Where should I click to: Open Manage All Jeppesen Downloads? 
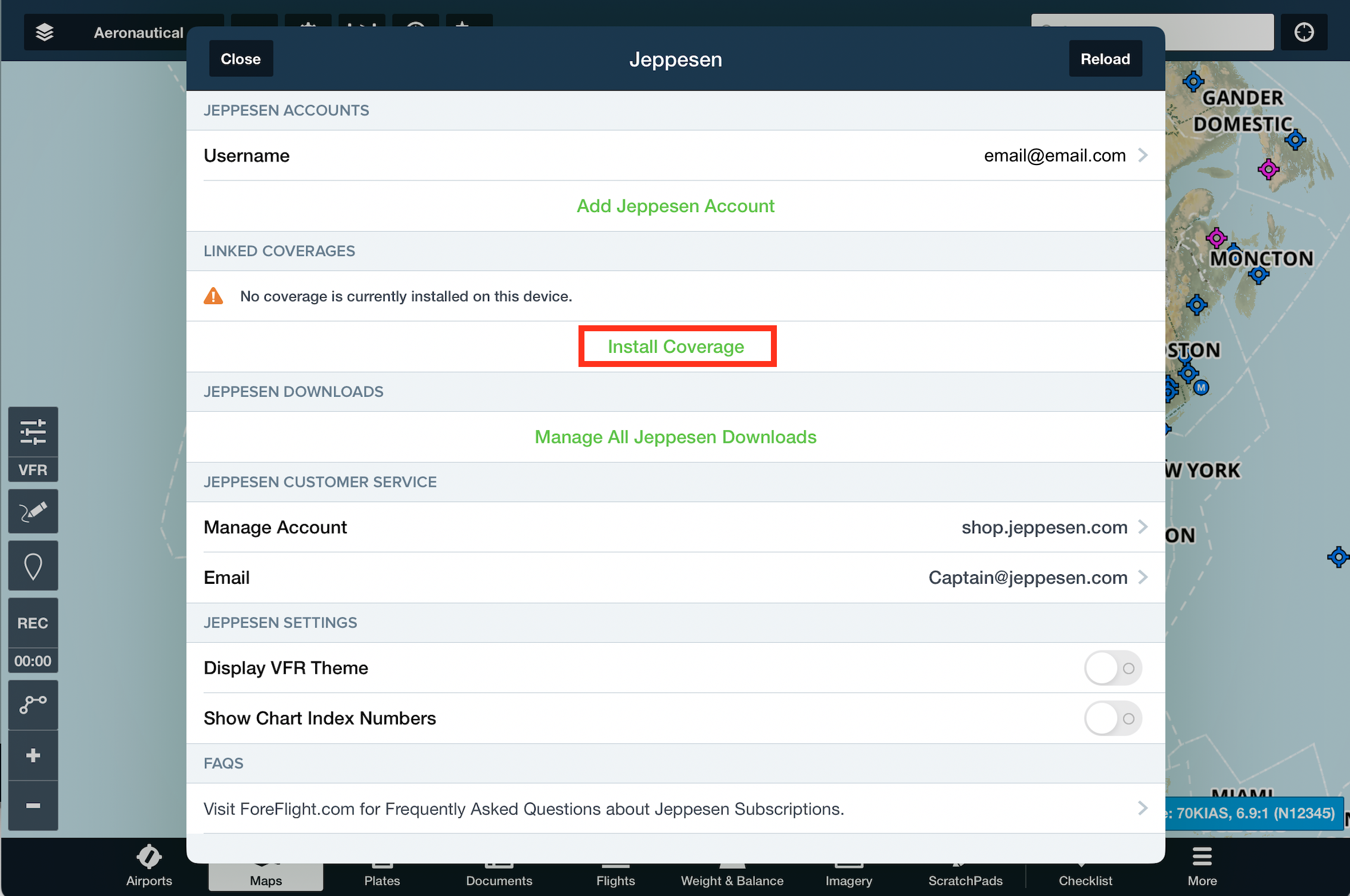coord(676,437)
